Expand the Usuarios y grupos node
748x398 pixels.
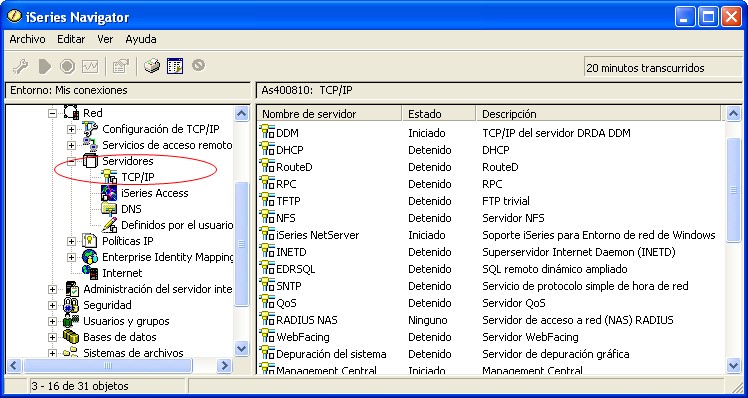pos(52,322)
